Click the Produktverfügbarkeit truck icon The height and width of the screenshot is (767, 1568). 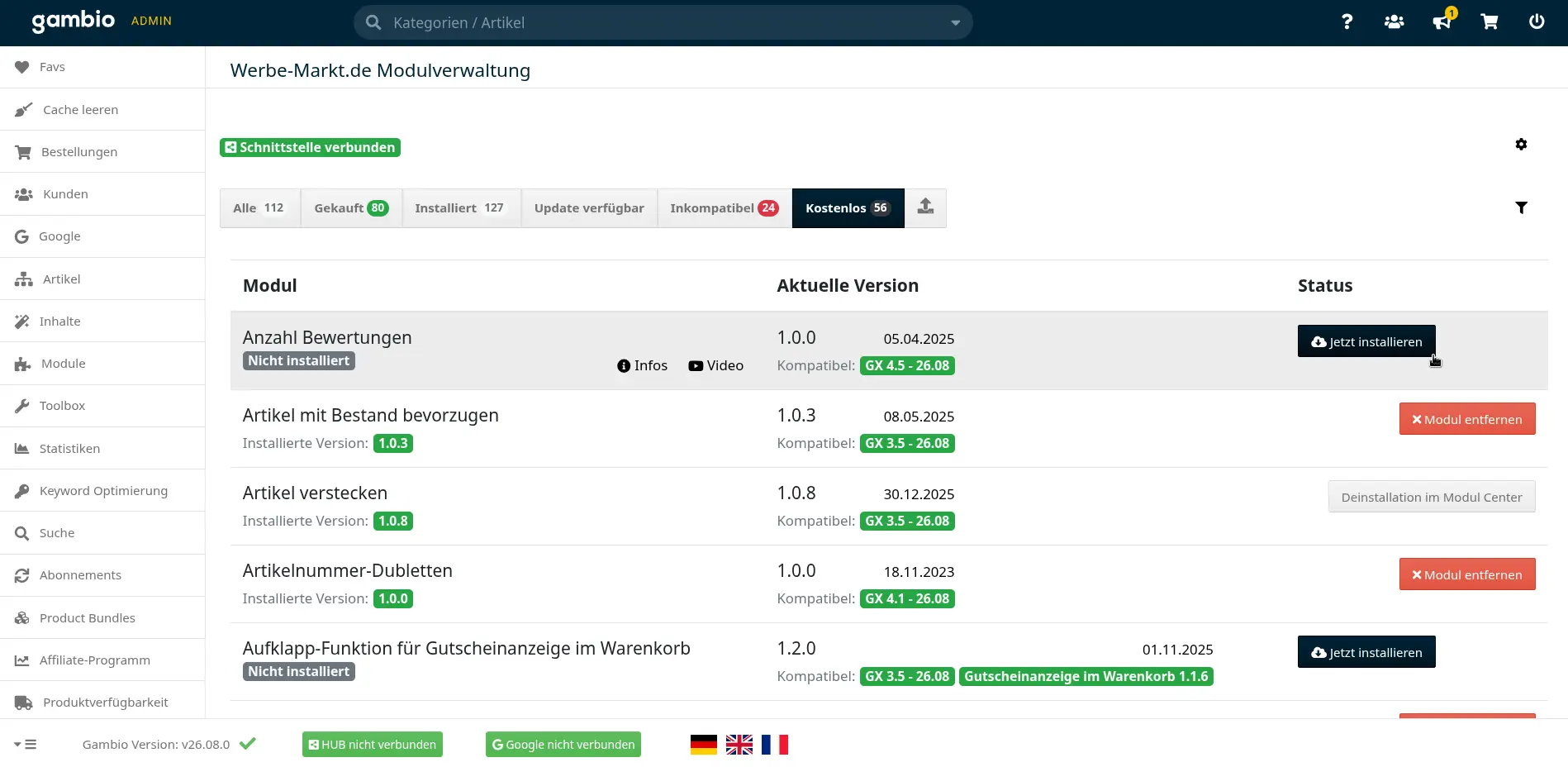point(24,703)
